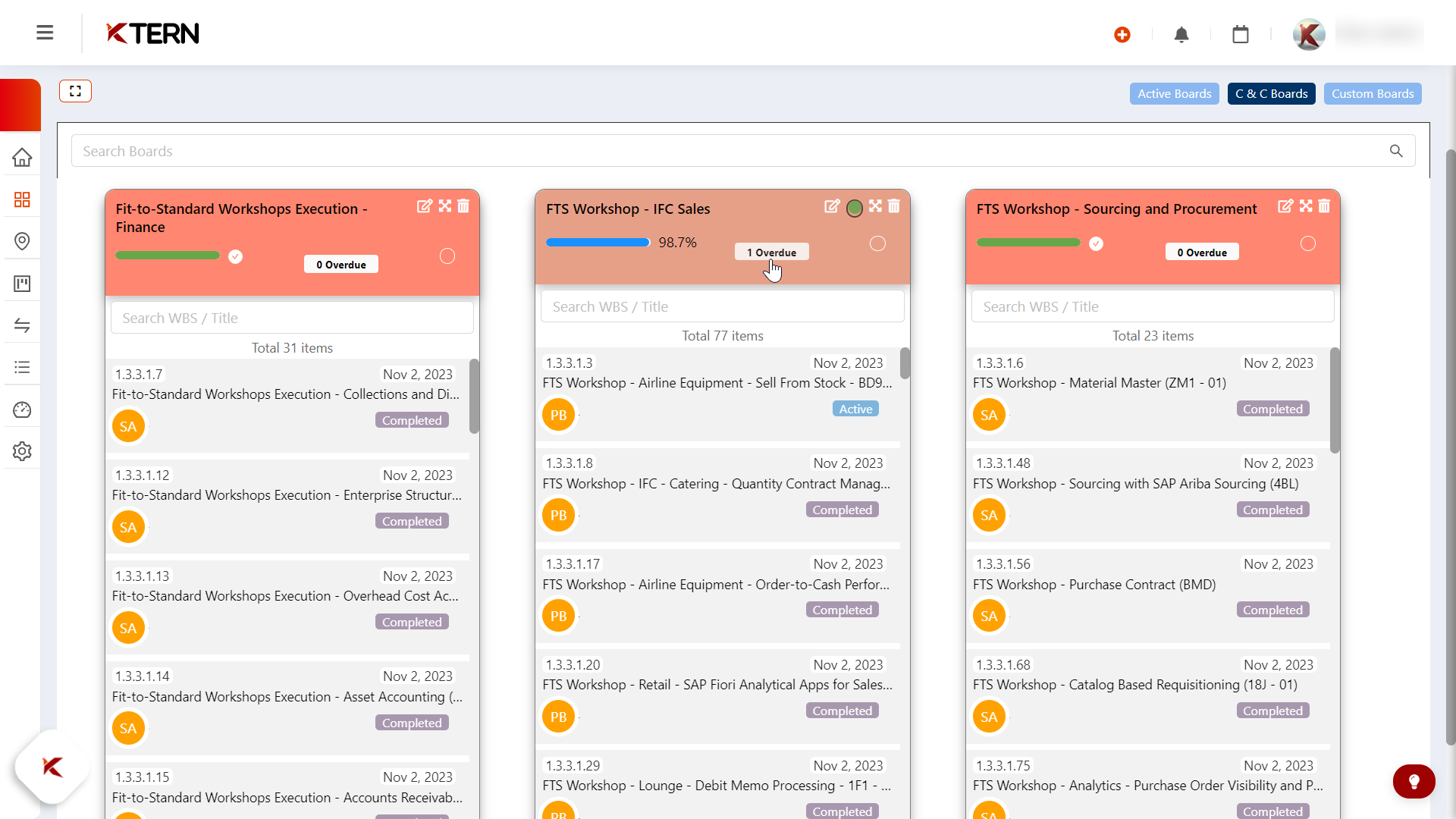This screenshot has height=819, width=1456.
Task: Switch to C & C Boards
Action: (x=1272, y=93)
